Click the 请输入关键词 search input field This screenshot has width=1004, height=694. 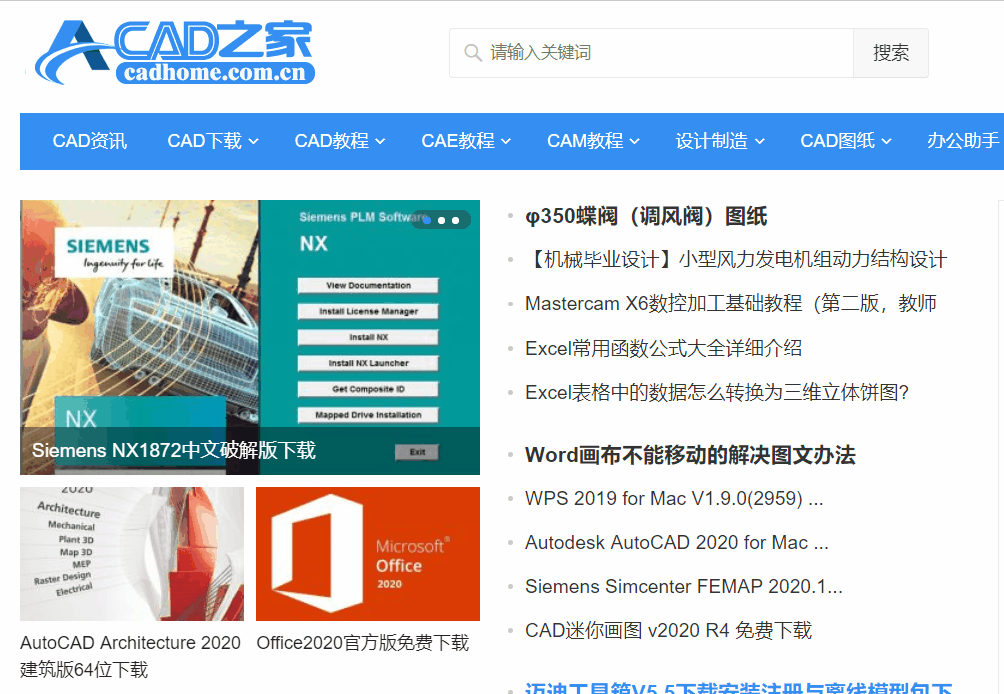[x=650, y=53]
